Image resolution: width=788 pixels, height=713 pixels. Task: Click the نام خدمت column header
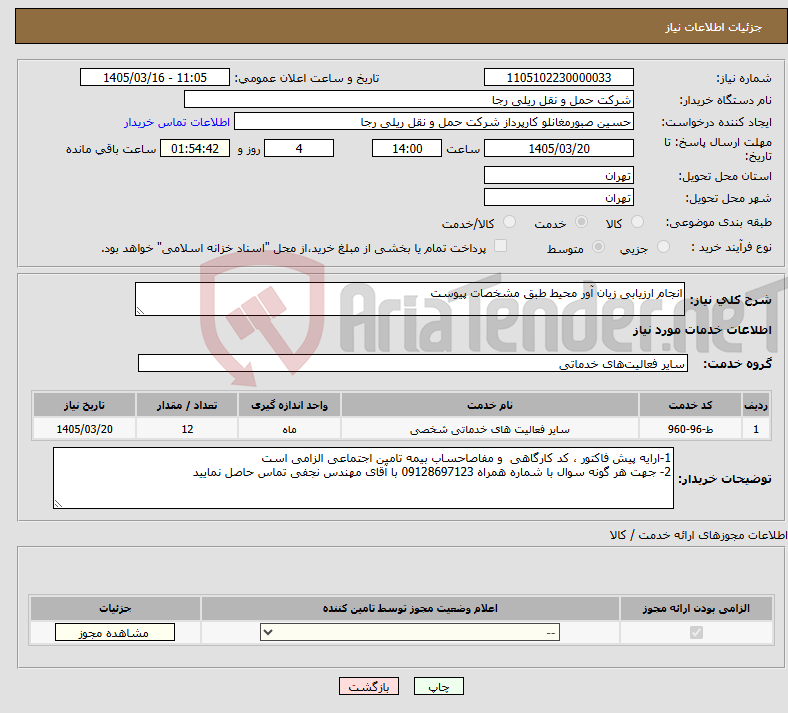click(489, 405)
